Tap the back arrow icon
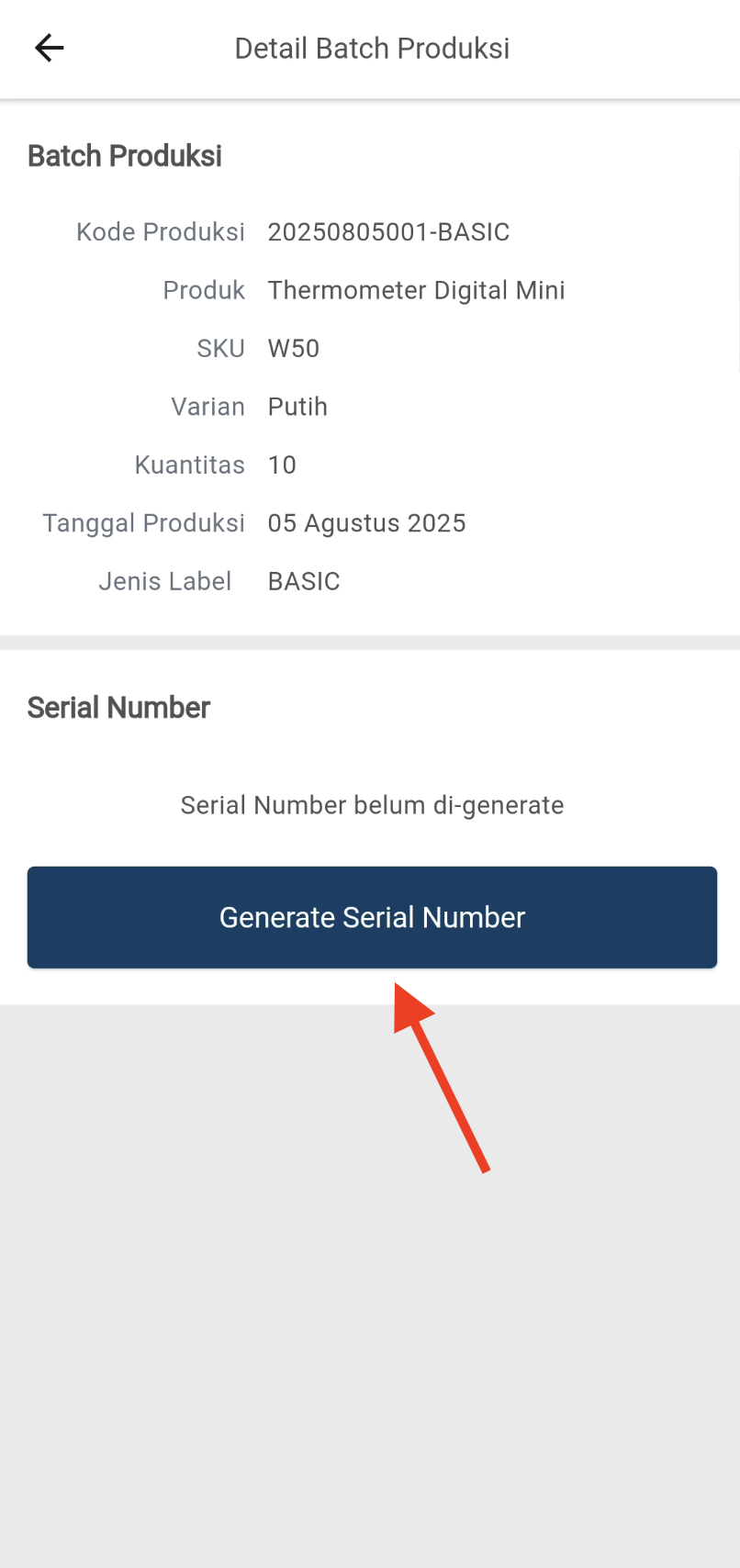This screenshot has width=740, height=1568. (x=49, y=48)
